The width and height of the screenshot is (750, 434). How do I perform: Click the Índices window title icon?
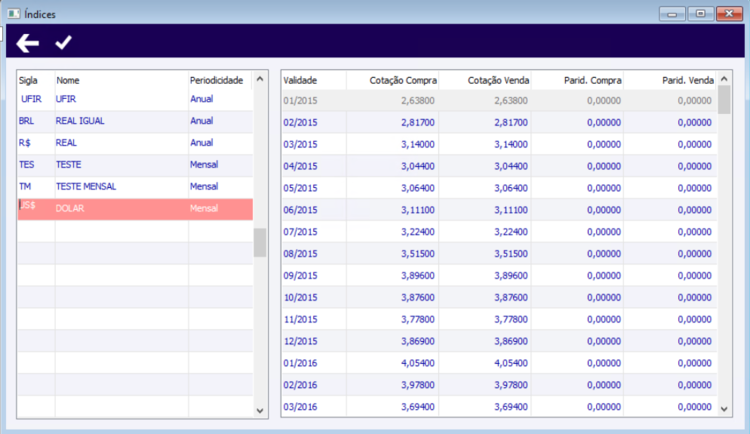click(x=13, y=14)
